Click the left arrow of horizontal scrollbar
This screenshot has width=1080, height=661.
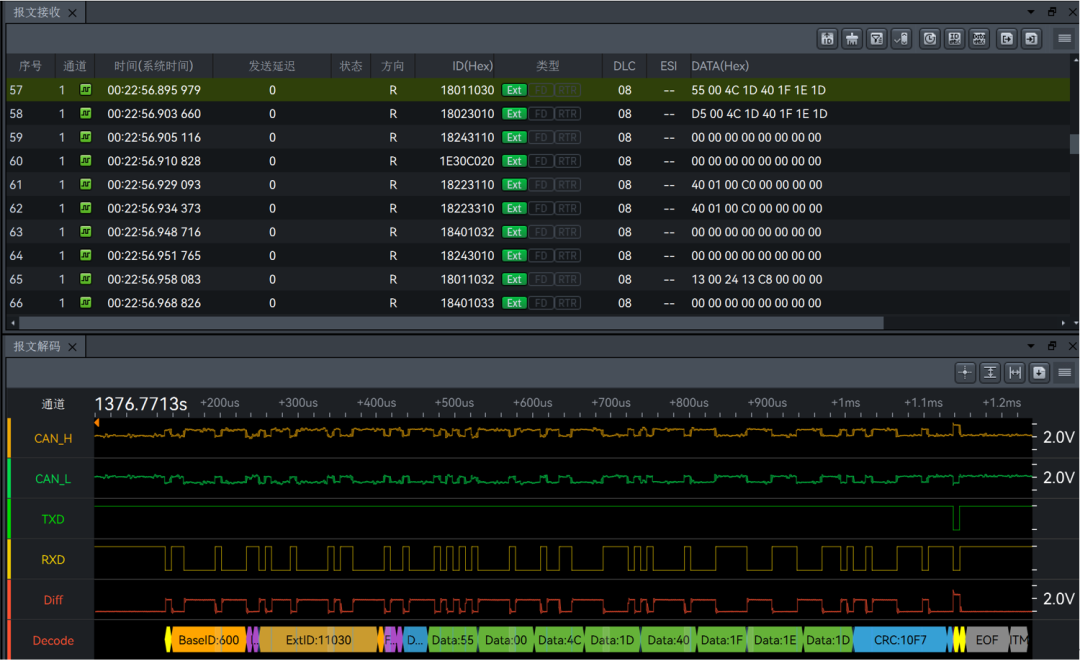[x=12, y=323]
